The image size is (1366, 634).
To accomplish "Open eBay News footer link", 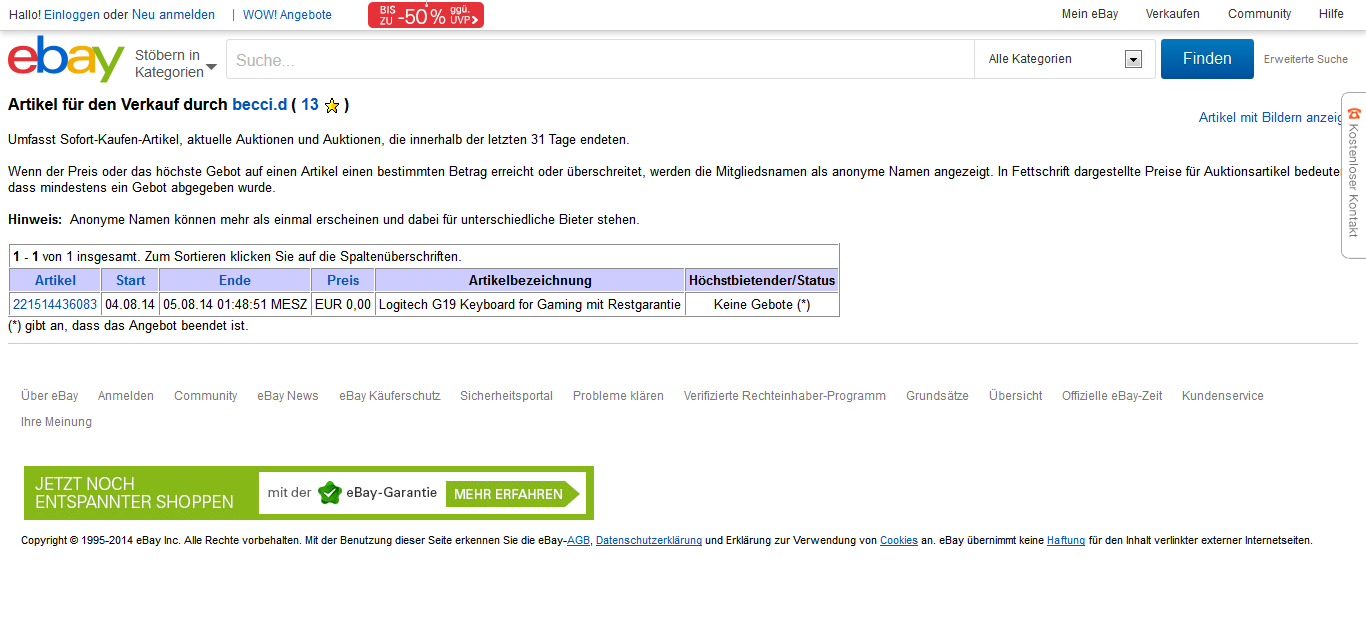I will click(288, 396).
